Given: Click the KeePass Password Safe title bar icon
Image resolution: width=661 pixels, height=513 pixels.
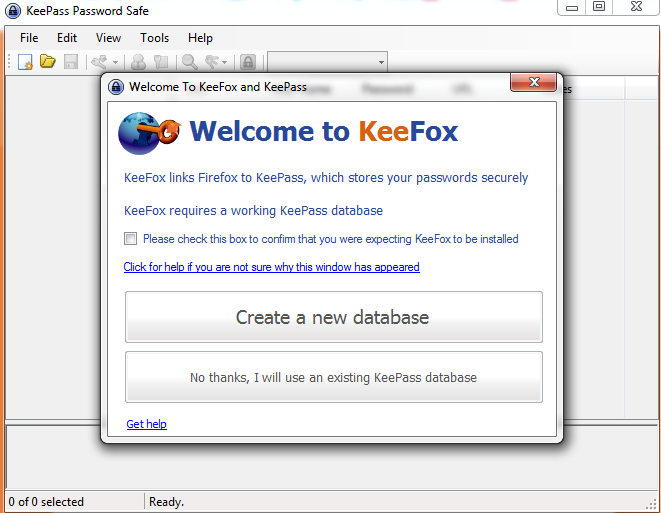Looking at the screenshot, I should (x=13, y=11).
